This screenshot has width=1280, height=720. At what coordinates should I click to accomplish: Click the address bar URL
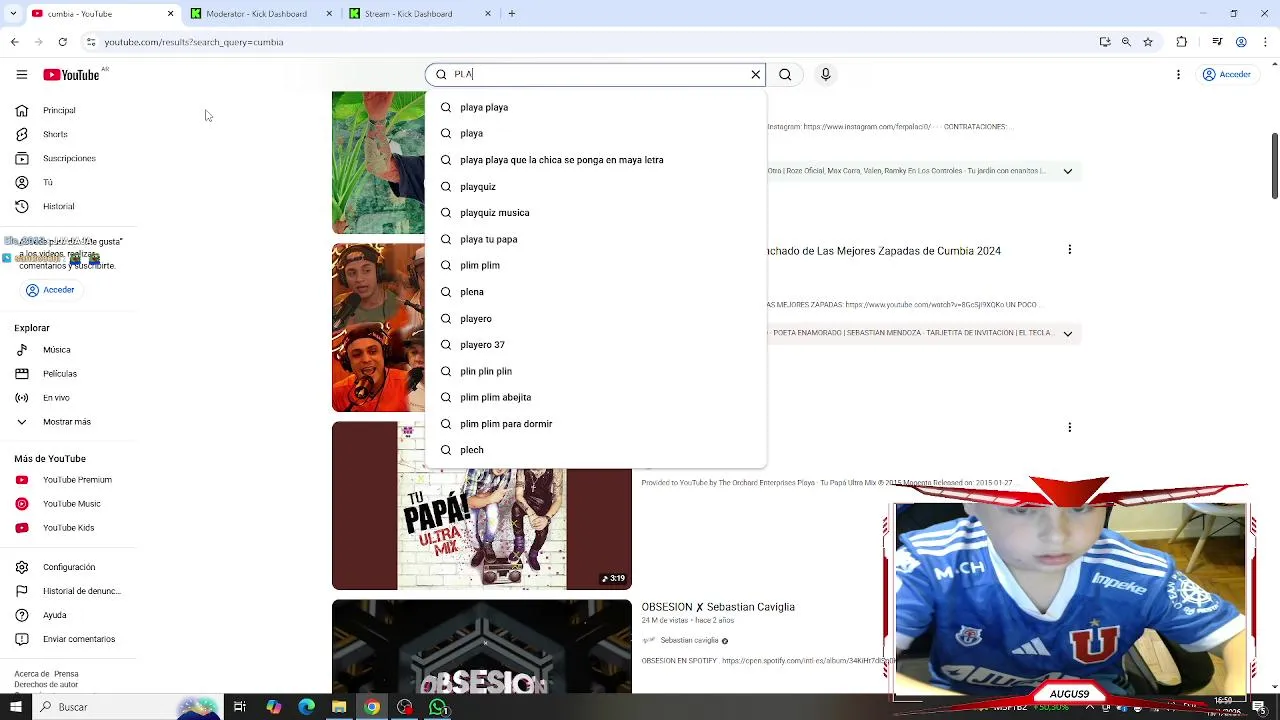(x=194, y=42)
